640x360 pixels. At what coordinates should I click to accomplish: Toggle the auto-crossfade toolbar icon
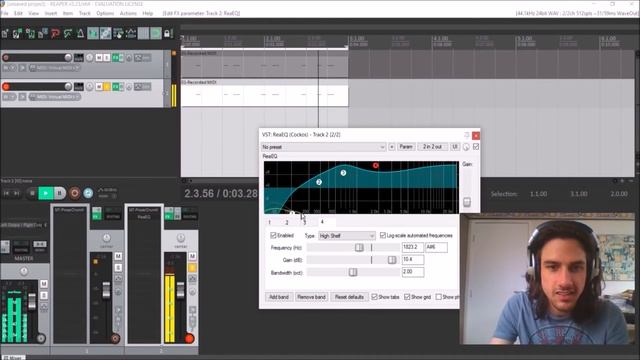click(93, 33)
